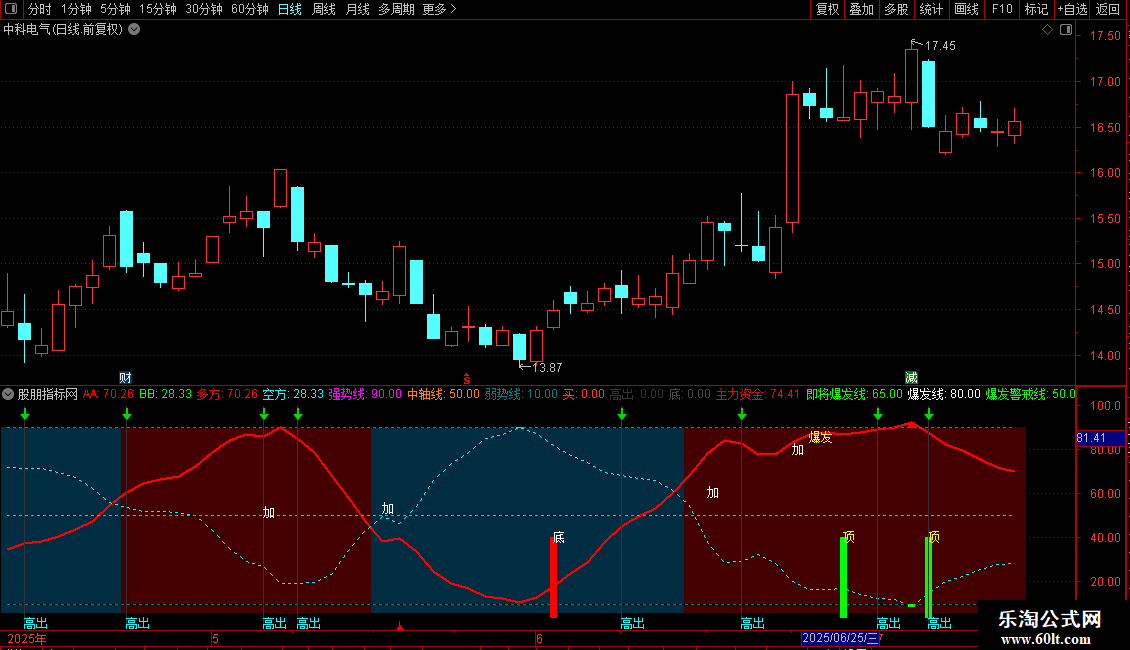Switch to 分时 view
Image resolution: width=1130 pixels, height=650 pixels.
click(40, 9)
